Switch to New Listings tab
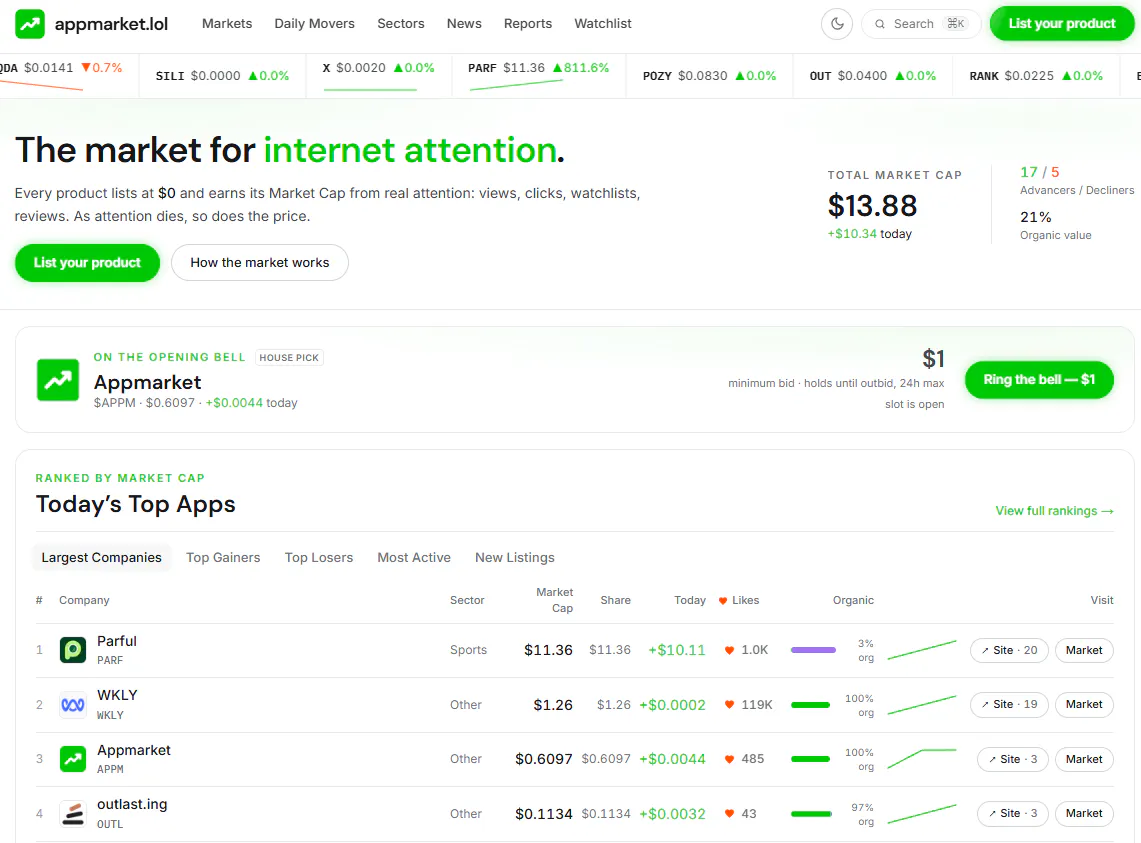1141x843 pixels. click(x=514, y=558)
